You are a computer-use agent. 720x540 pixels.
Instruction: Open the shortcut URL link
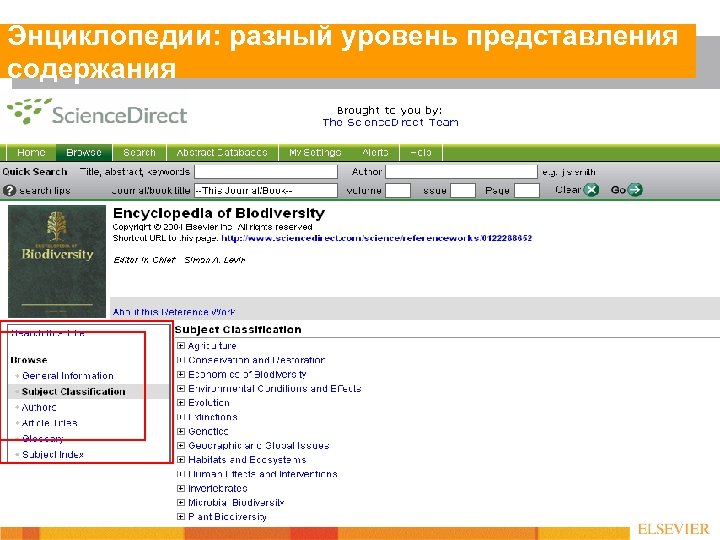[x=377, y=238]
